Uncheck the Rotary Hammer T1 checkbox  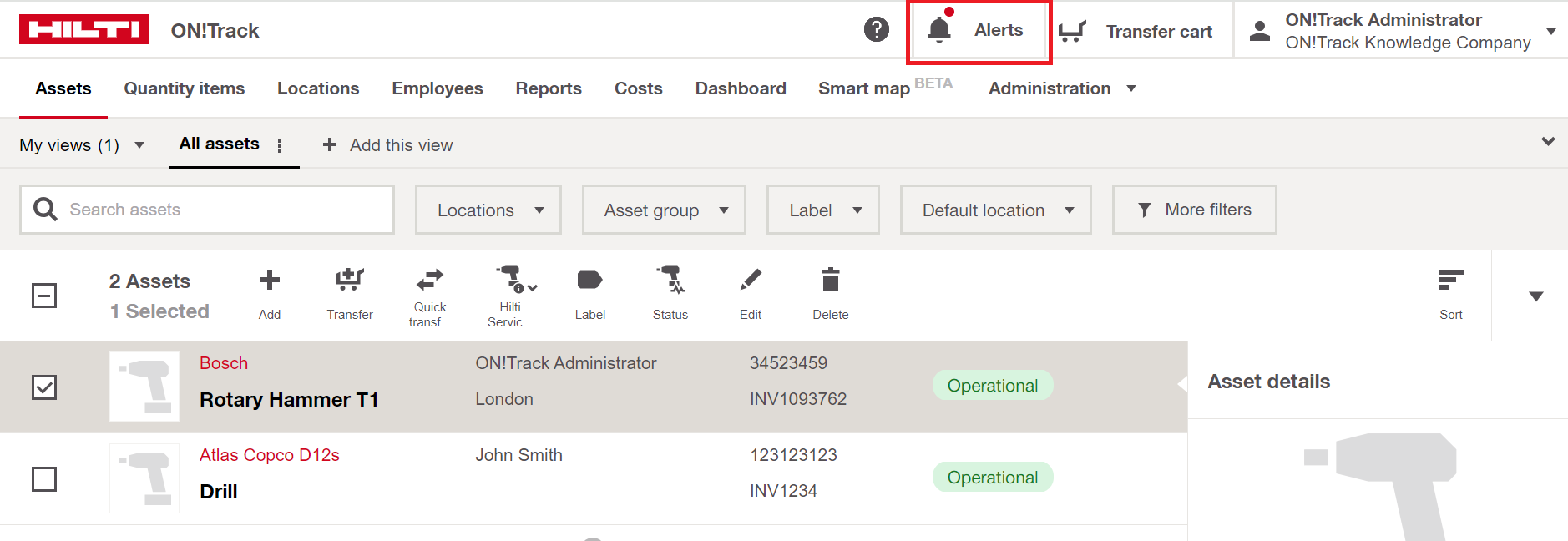coord(44,387)
